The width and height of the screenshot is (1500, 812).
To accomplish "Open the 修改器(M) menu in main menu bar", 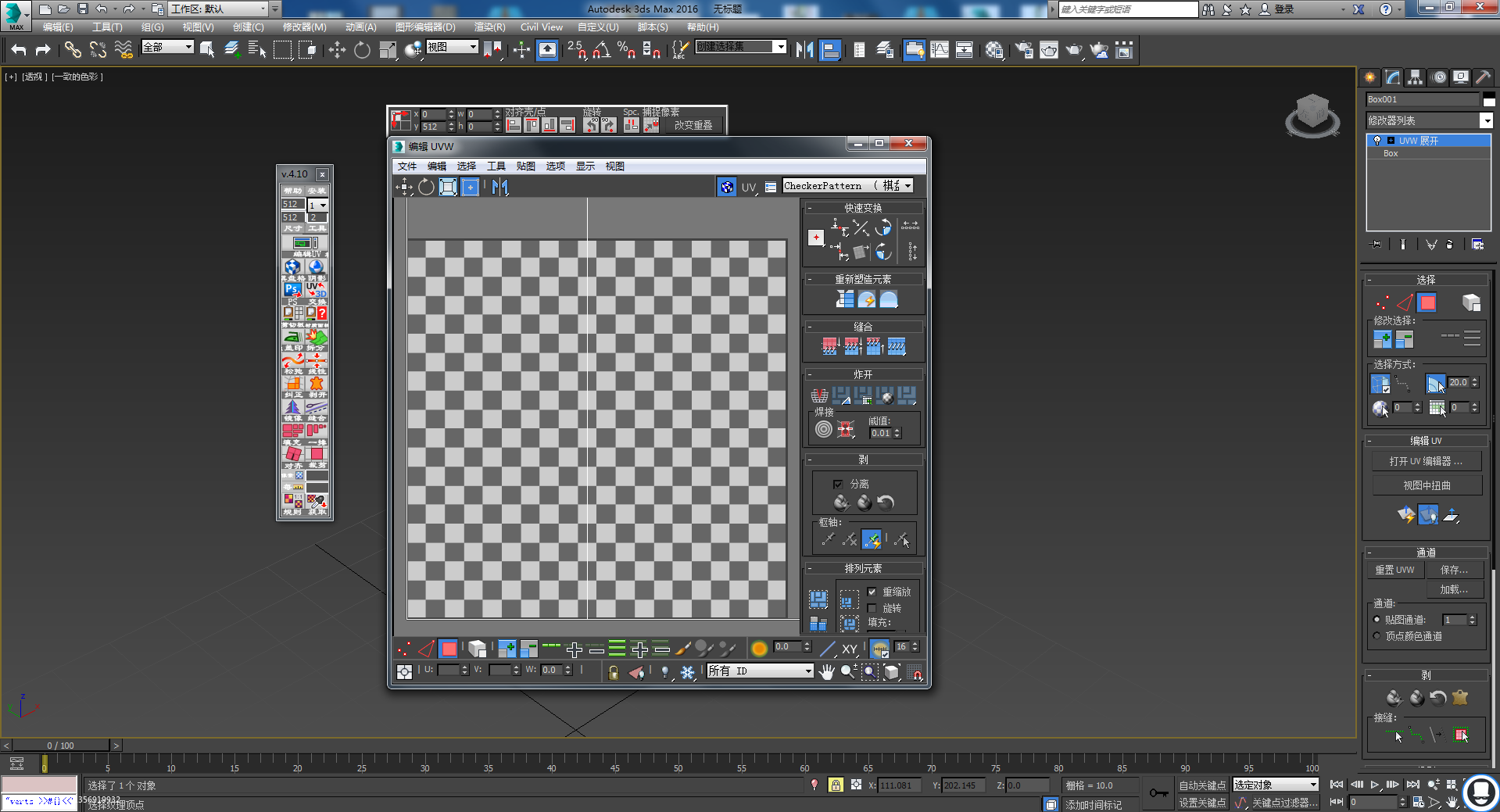I will click(x=304, y=27).
